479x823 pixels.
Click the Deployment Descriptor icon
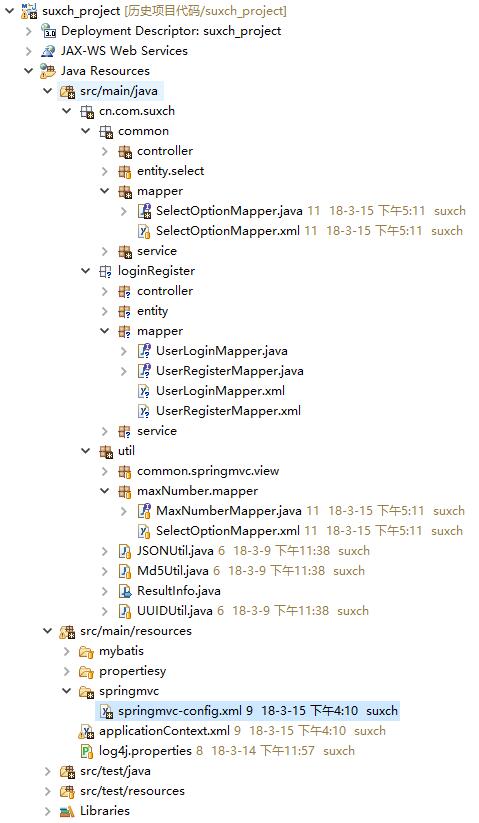[48, 31]
